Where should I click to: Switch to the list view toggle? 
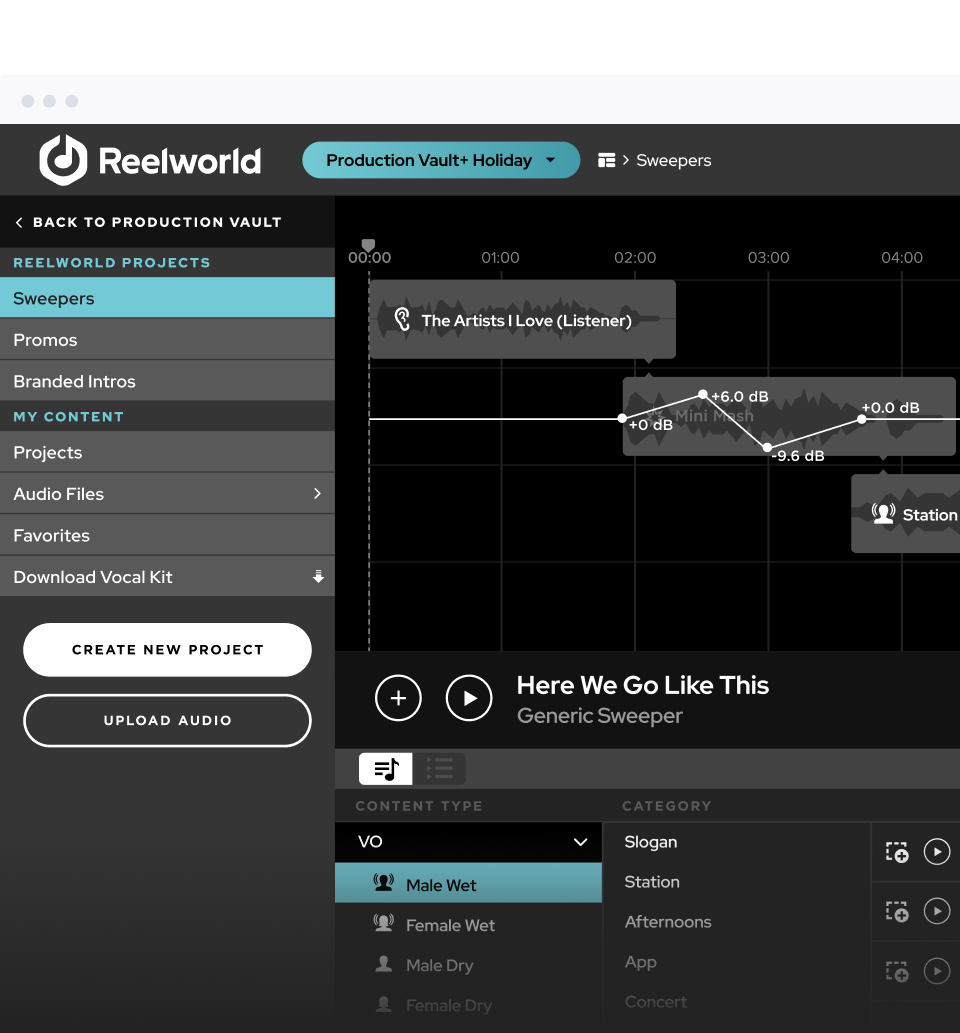coord(439,769)
